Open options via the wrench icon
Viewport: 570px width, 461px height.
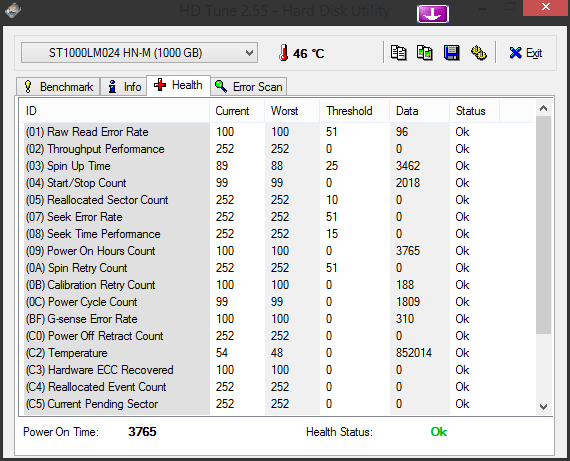pos(479,53)
